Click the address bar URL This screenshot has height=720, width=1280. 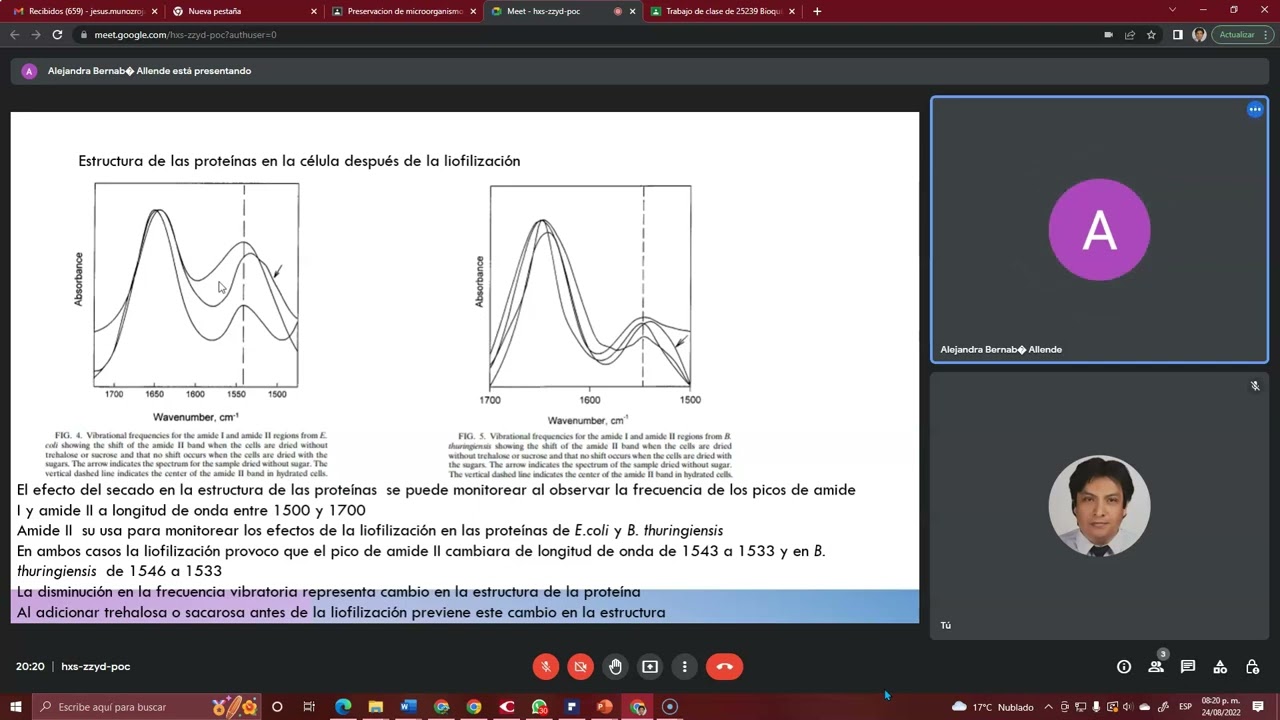185,34
